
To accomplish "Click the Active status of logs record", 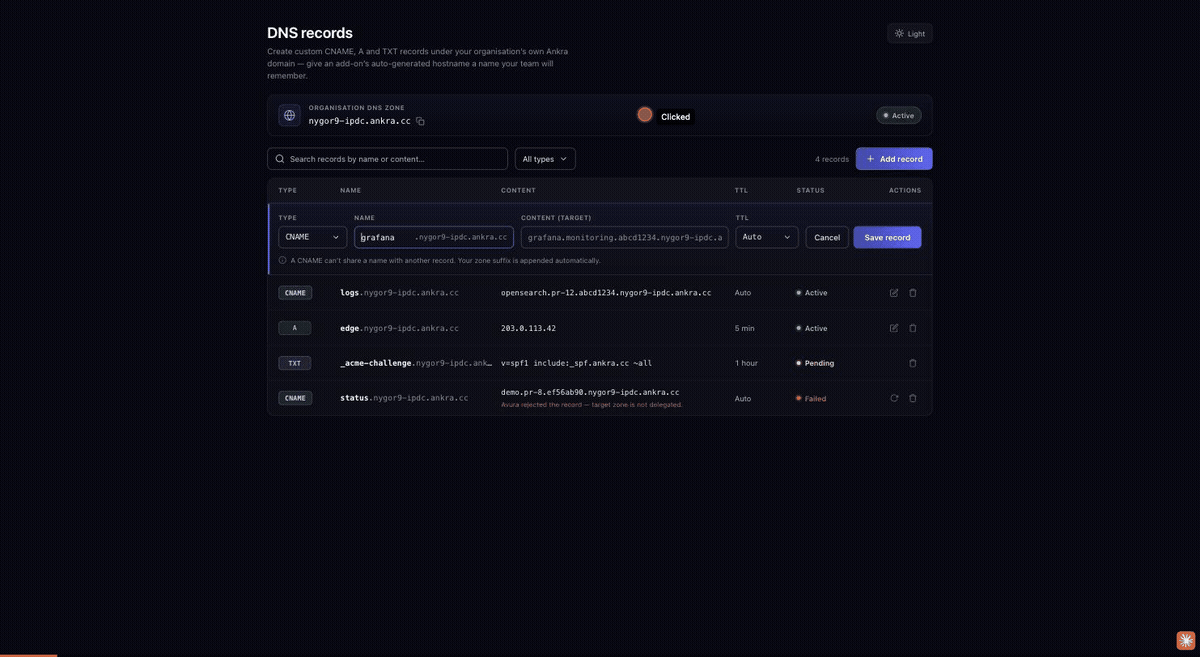I will point(812,293).
